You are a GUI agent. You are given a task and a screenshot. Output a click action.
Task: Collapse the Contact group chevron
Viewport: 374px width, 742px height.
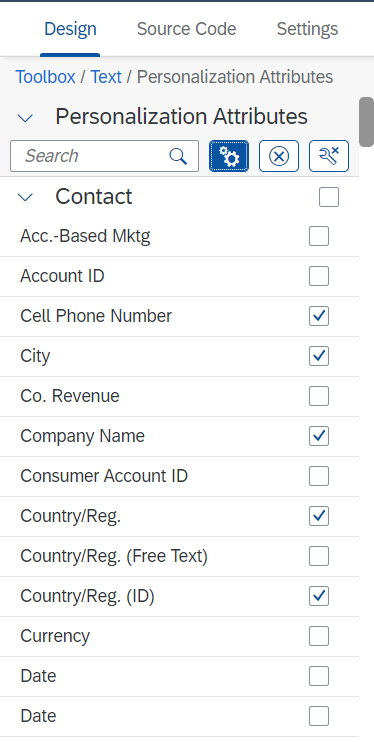[x=25, y=197]
